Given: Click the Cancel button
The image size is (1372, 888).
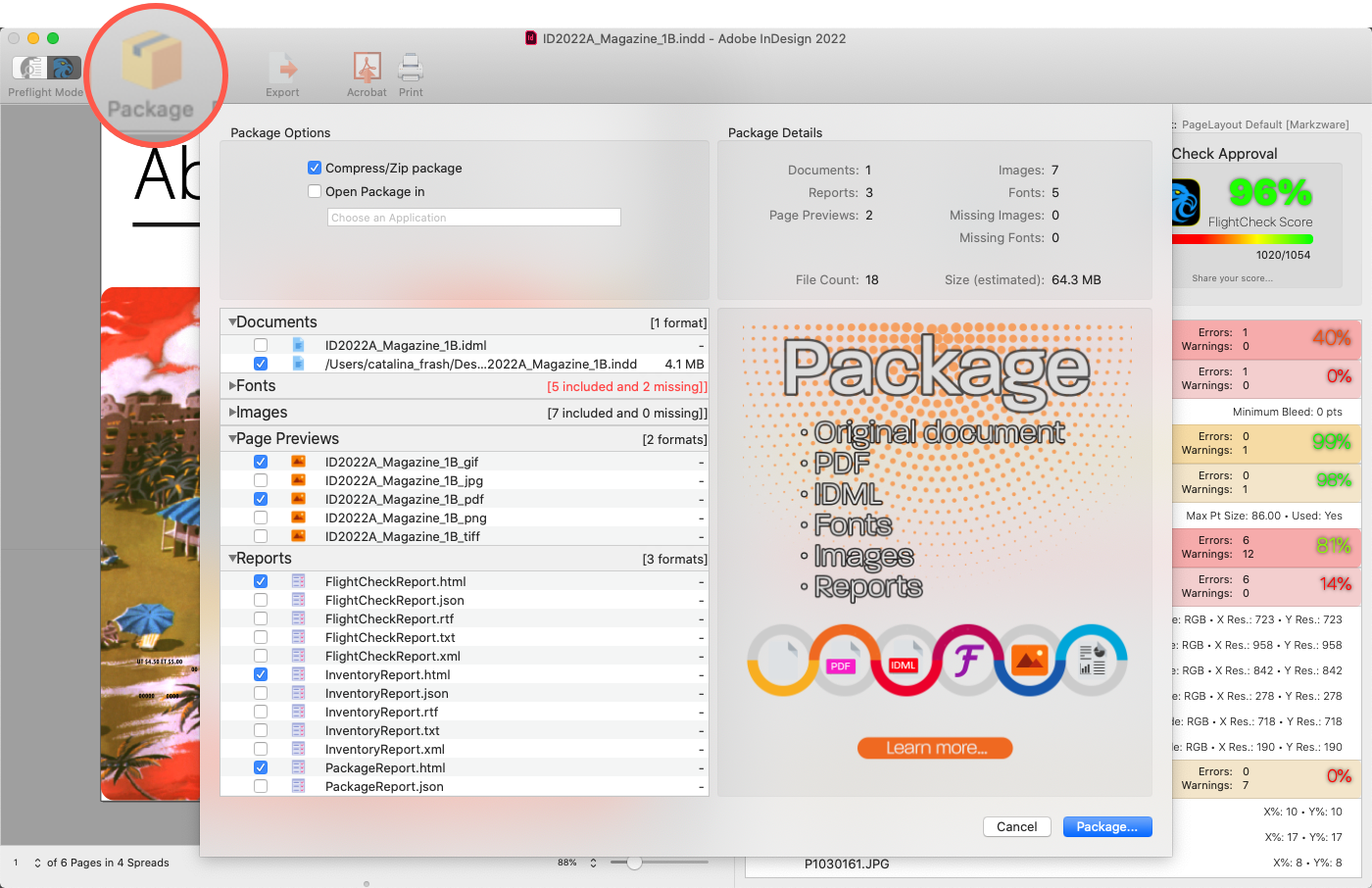Looking at the screenshot, I should (1017, 826).
